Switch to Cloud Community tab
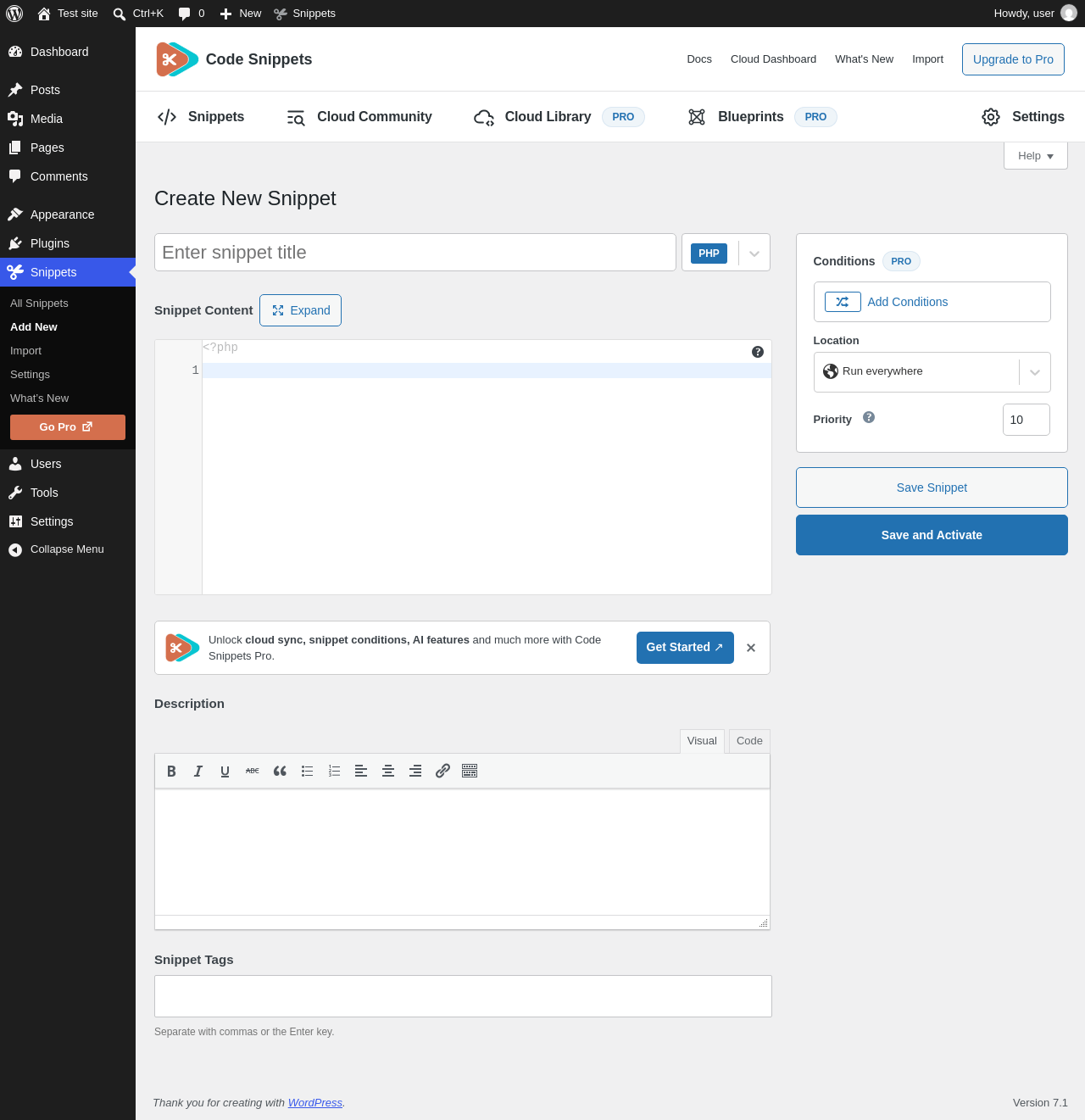The image size is (1085, 1120). coord(359,117)
